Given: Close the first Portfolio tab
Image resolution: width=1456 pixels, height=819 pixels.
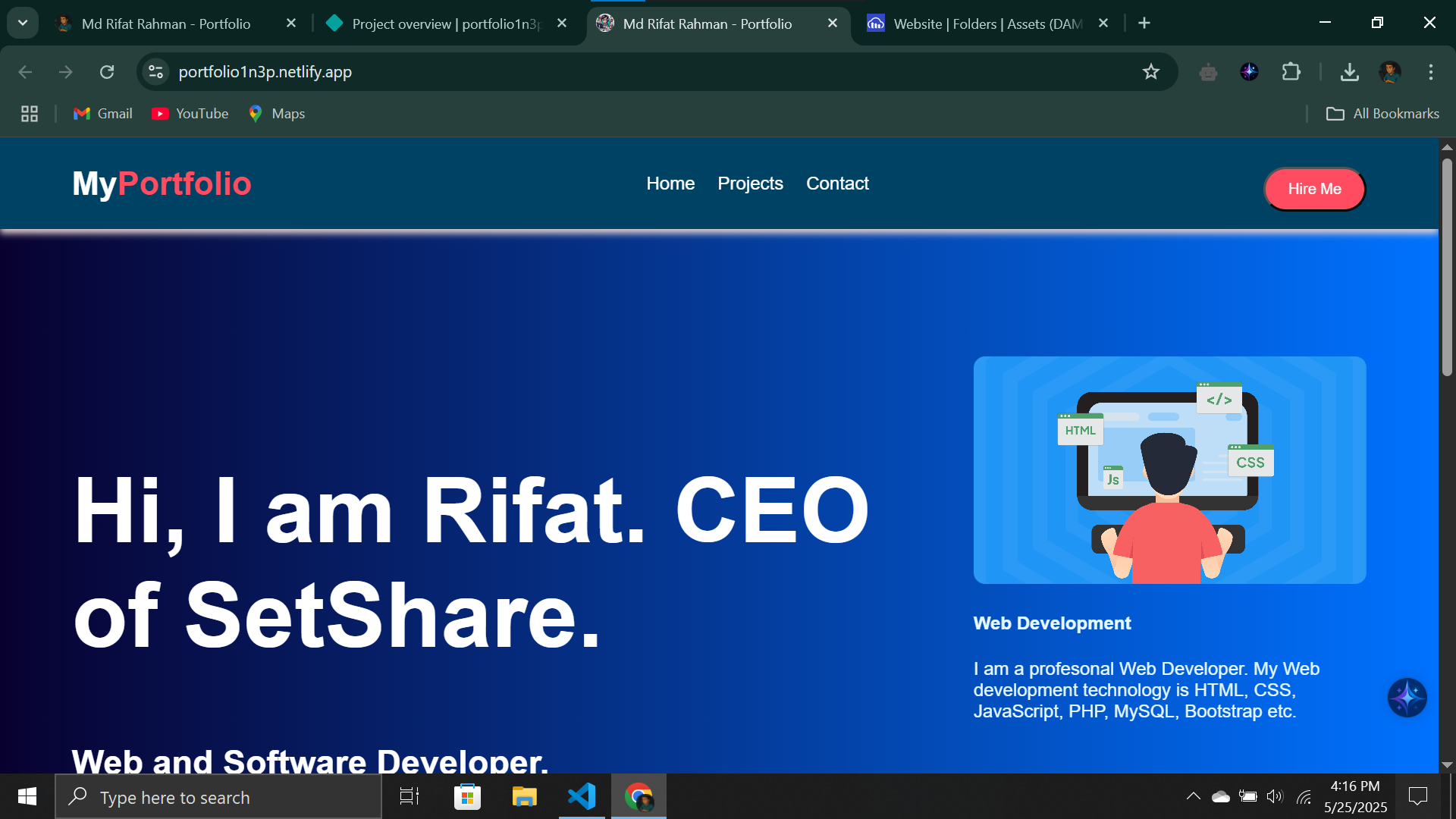Looking at the screenshot, I should [x=291, y=24].
